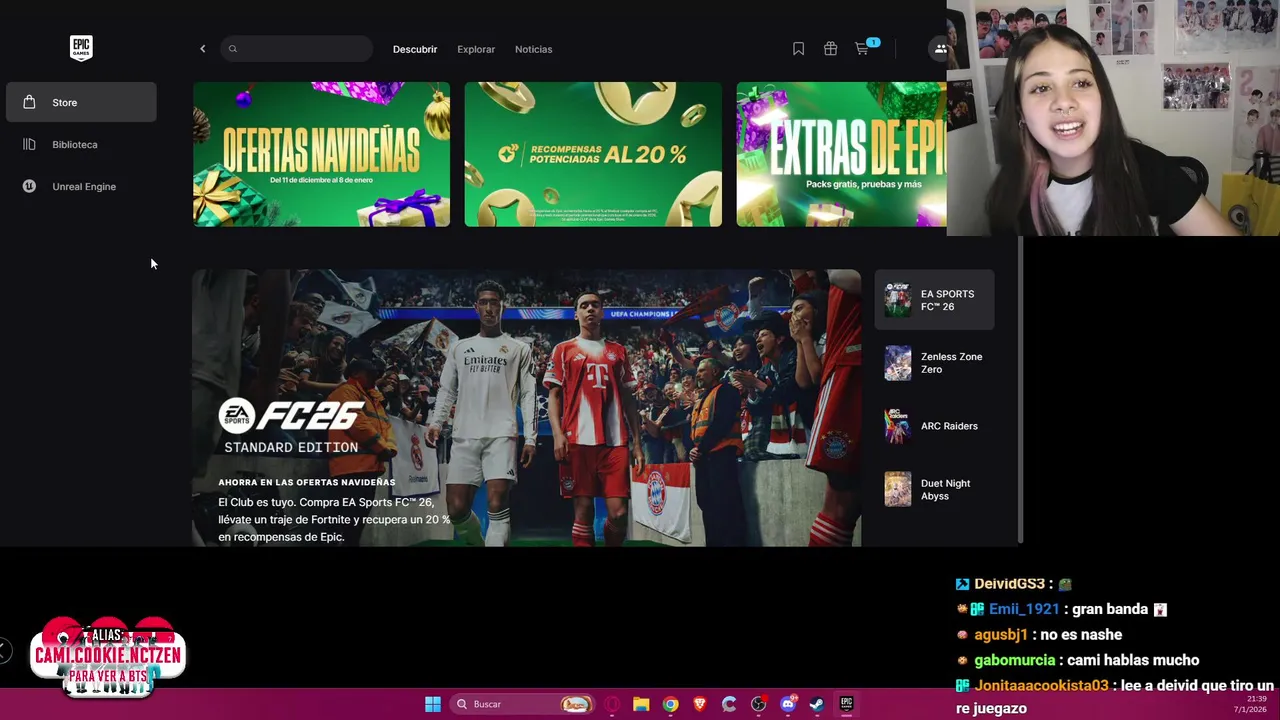Open the wishlist bookmark icon

click(798, 48)
